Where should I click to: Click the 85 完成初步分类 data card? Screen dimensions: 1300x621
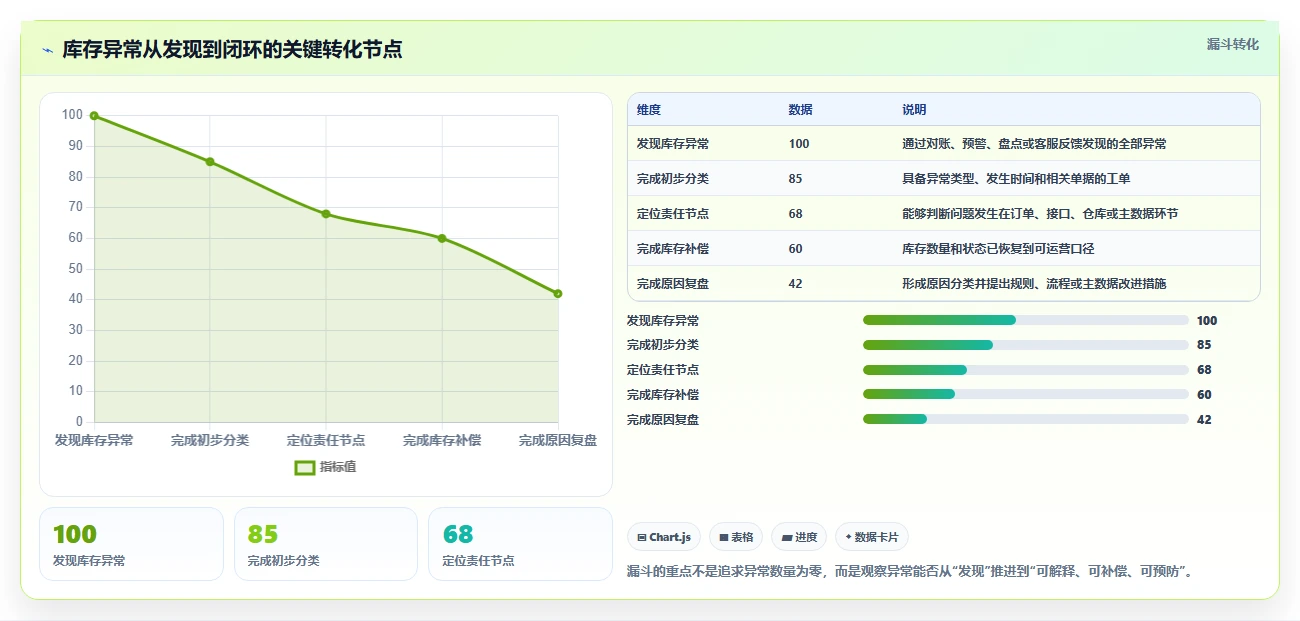point(326,544)
